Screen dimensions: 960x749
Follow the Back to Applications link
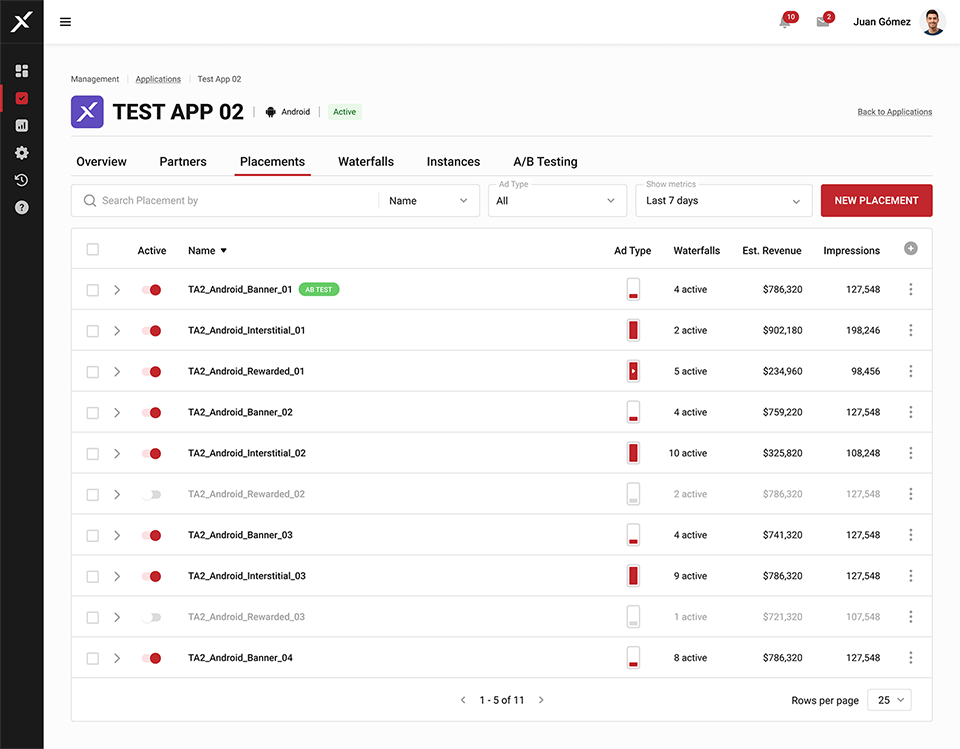click(x=894, y=112)
